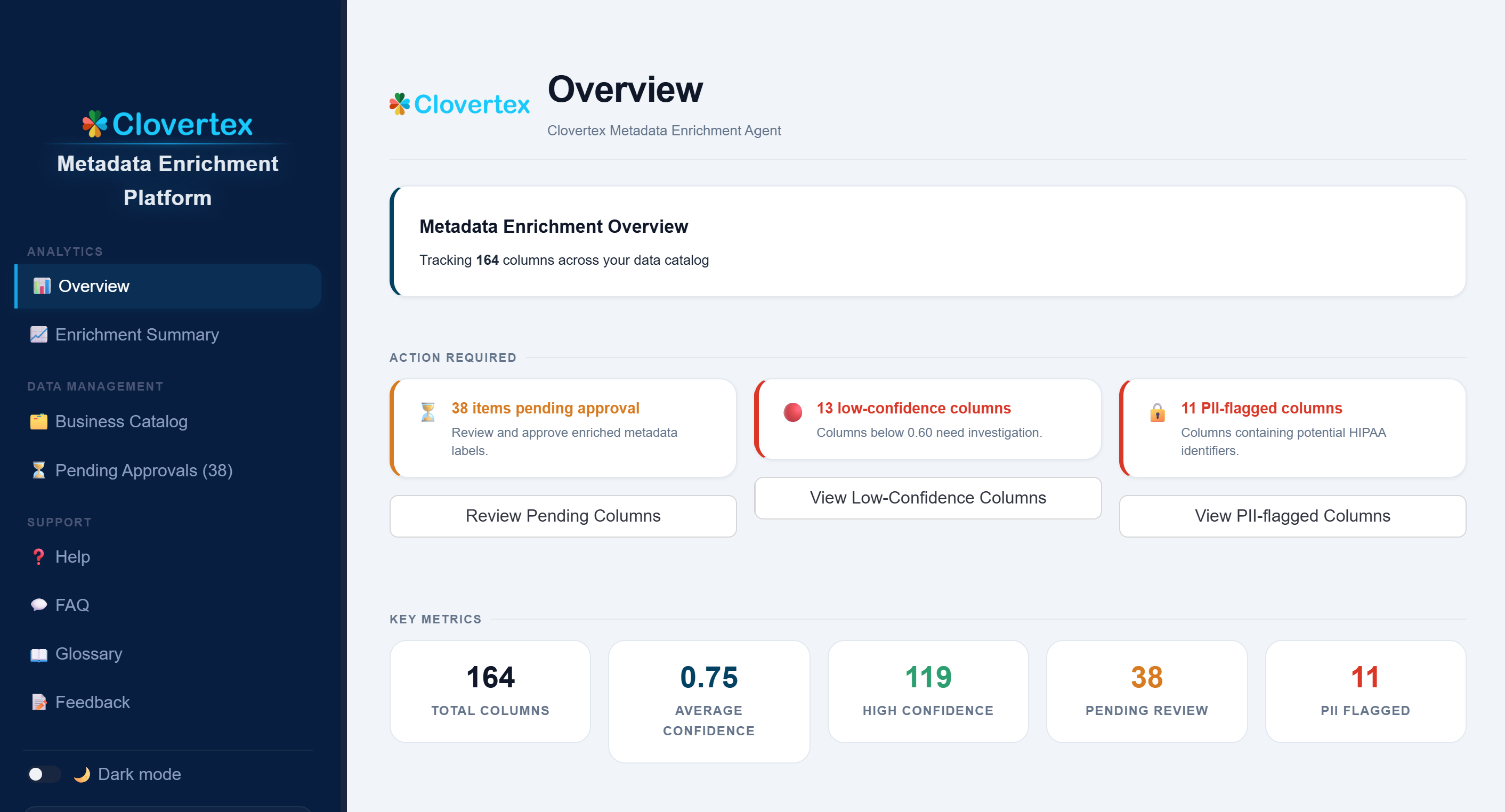The height and width of the screenshot is (812, 1505).
Task: Open the Overview sidebar item
Action: click(x=168, y=286)
